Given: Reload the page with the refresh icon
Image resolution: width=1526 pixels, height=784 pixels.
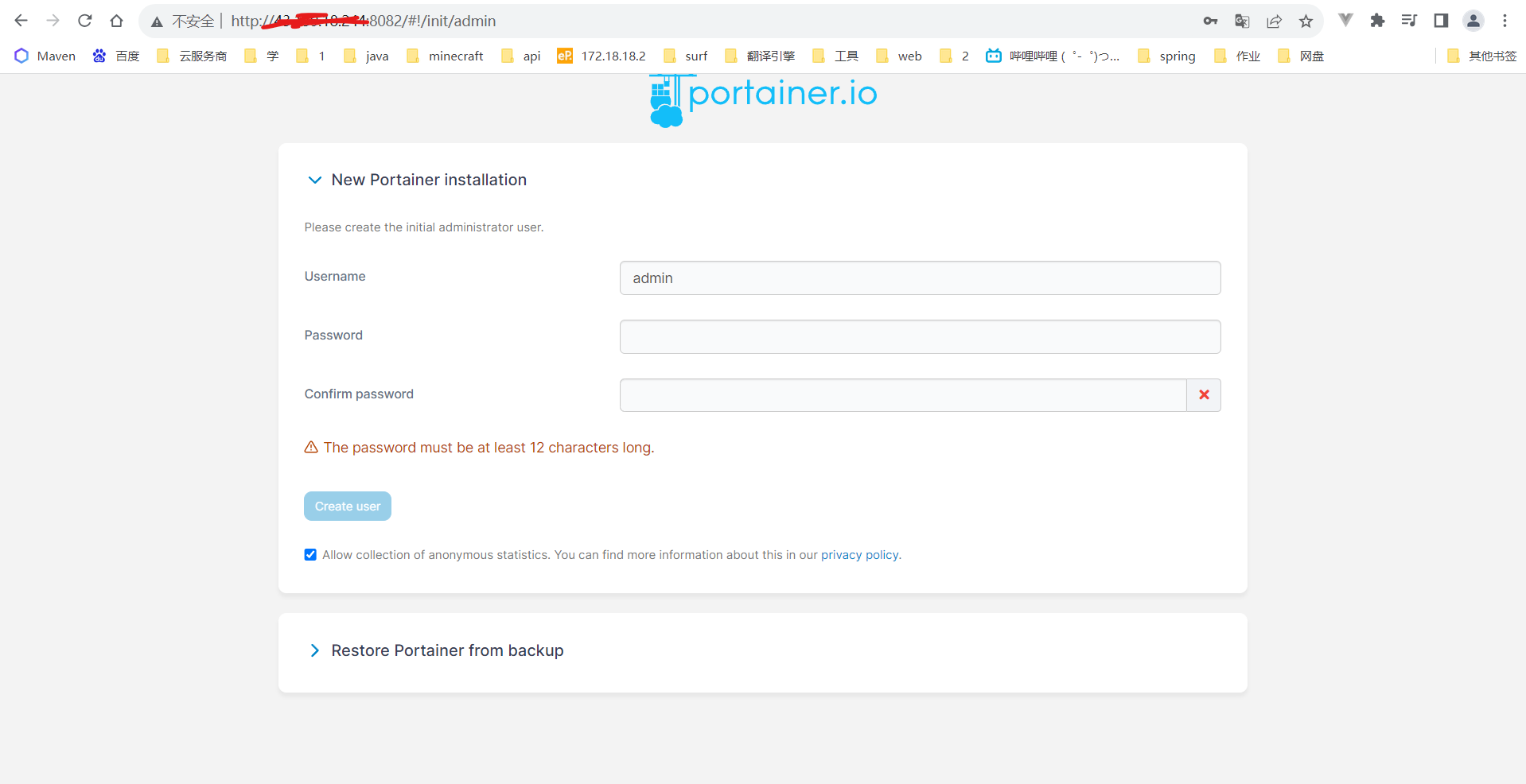Looking at the screenshot, I should [85, 21].
